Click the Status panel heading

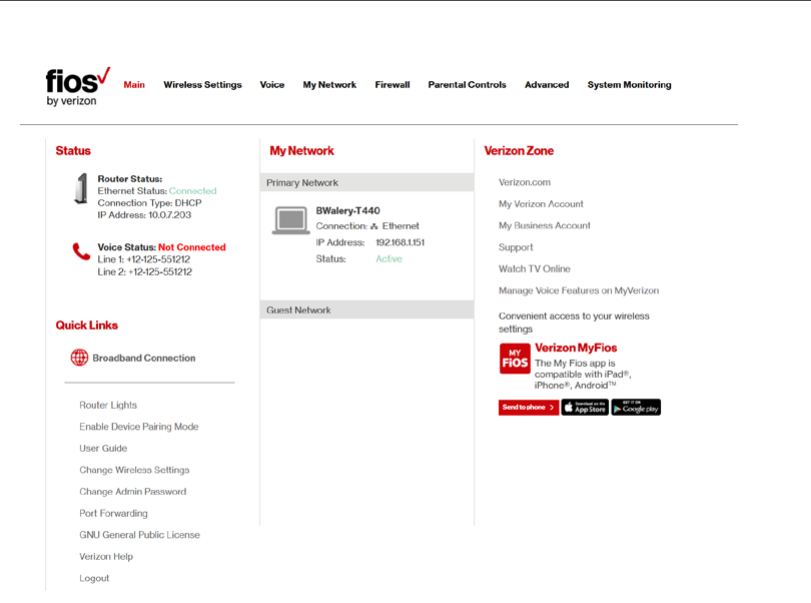coord(73,150)
